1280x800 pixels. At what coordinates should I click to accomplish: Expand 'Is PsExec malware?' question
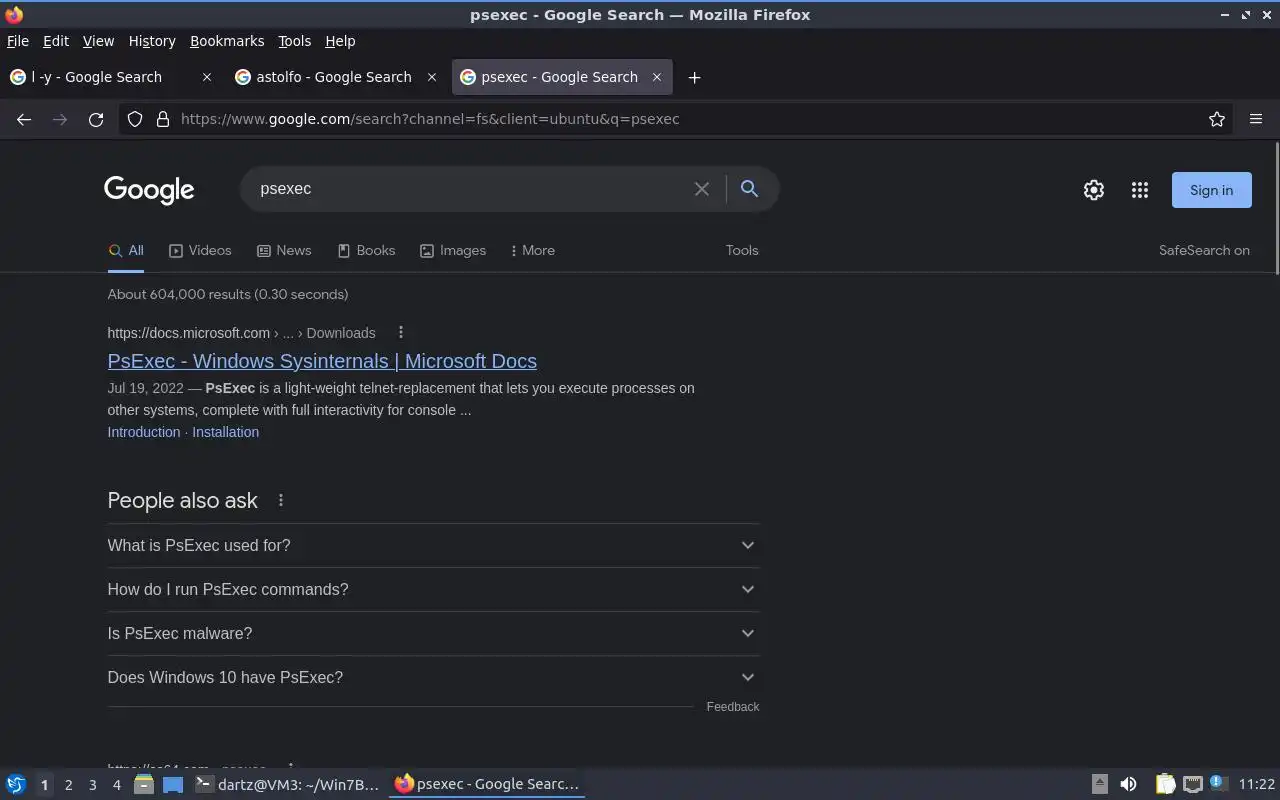[x=433, y=633]
